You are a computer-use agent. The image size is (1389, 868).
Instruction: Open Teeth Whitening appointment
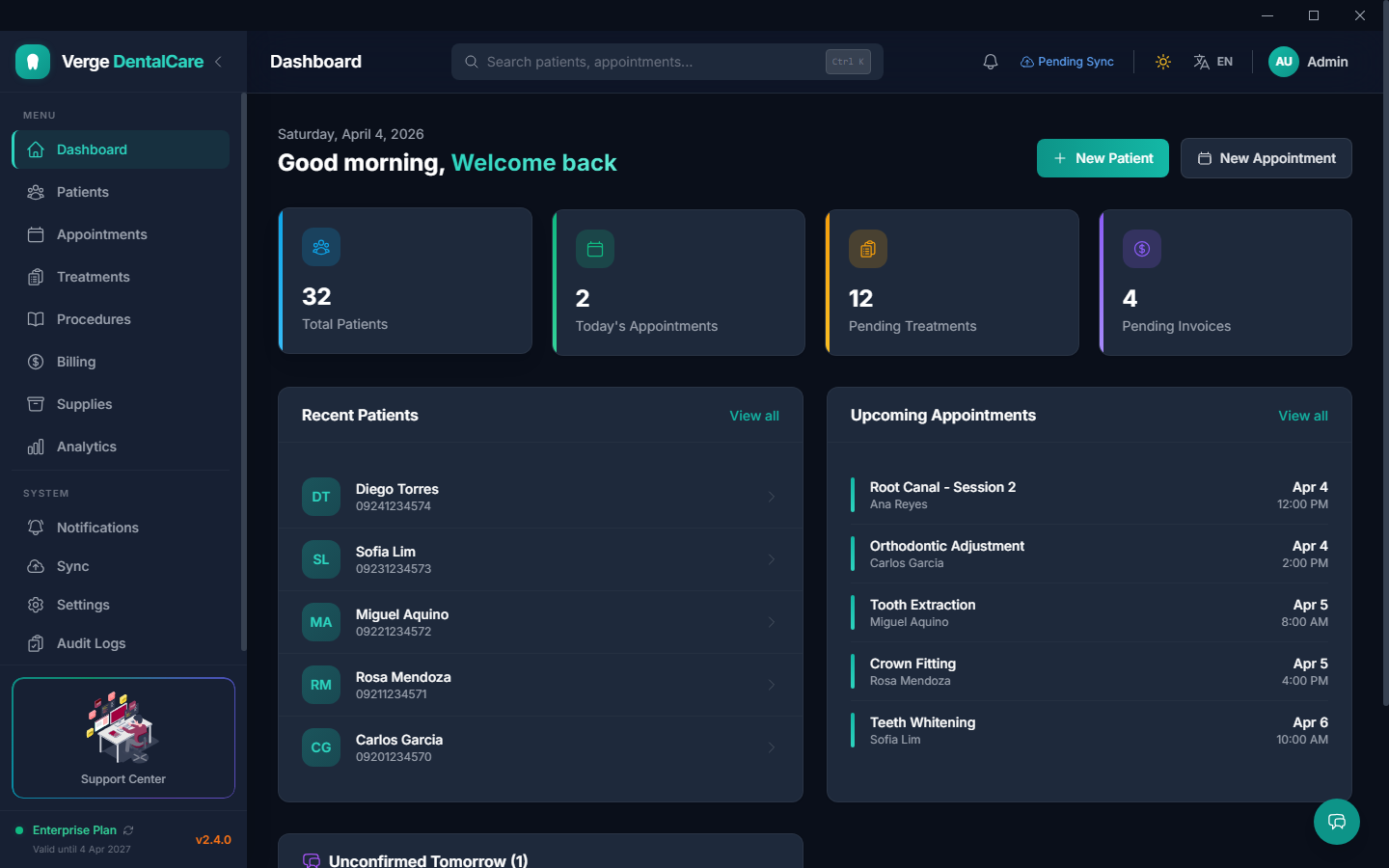[1089, 730]
